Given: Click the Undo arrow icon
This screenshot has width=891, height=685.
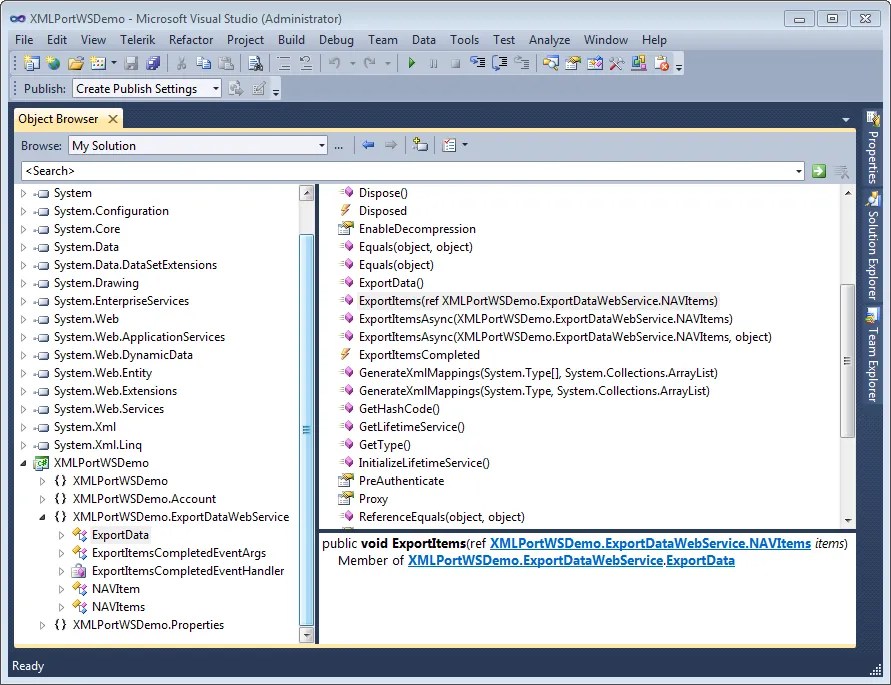Looking at the screenshot, I should 335,63.
